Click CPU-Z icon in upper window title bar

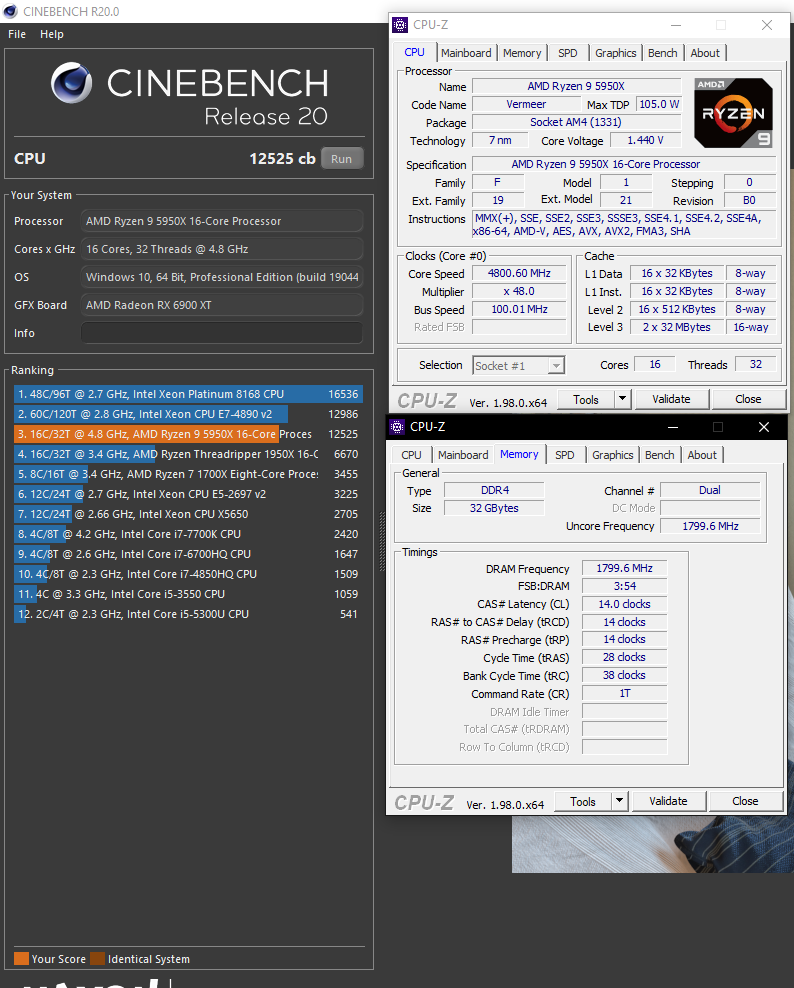(400, 25)
